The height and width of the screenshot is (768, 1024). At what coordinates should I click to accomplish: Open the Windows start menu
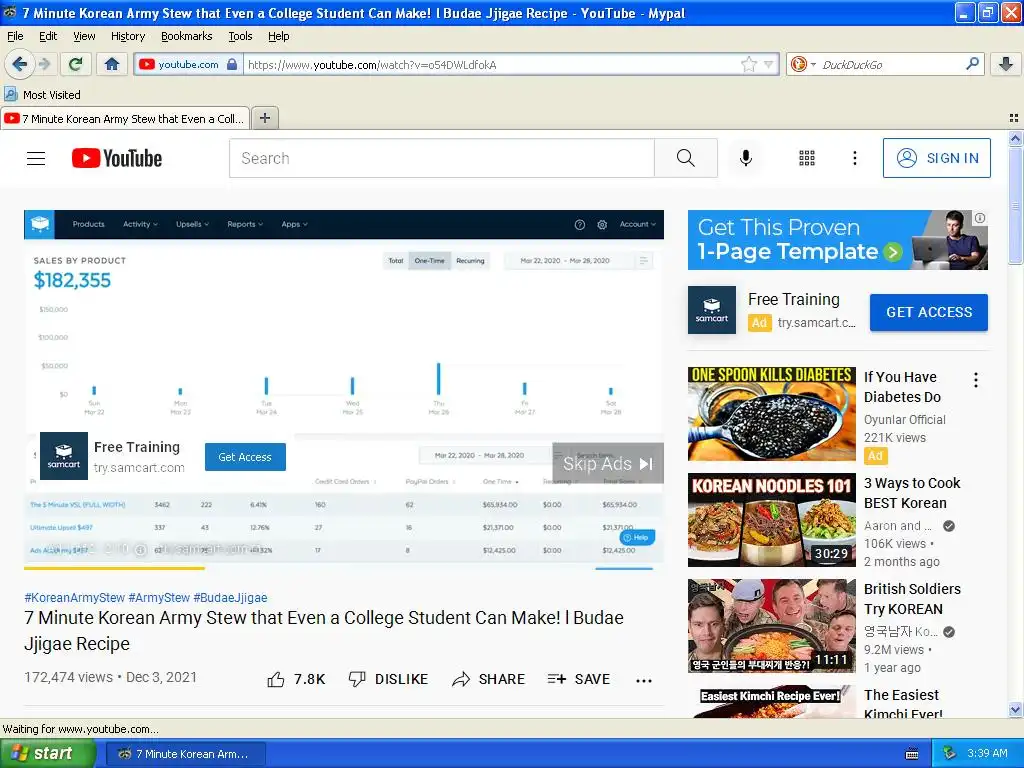tap(48, 753)
